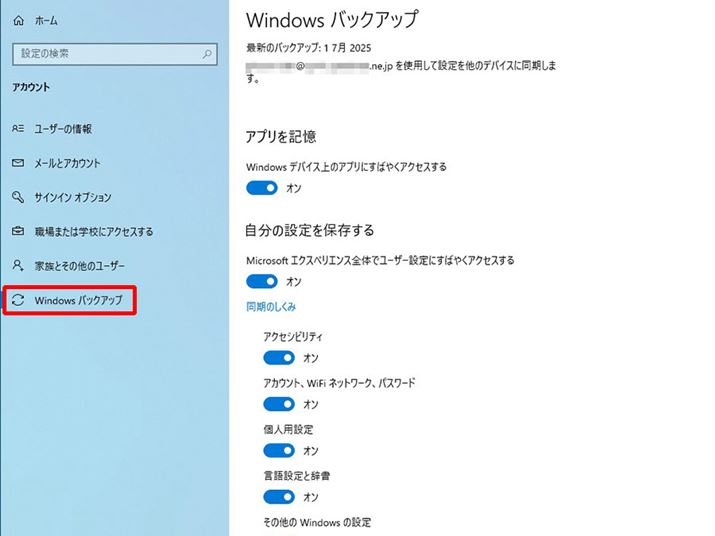Toggle アカウント、WiFi ネットワーク、パスワード switch

coord(279,404)
